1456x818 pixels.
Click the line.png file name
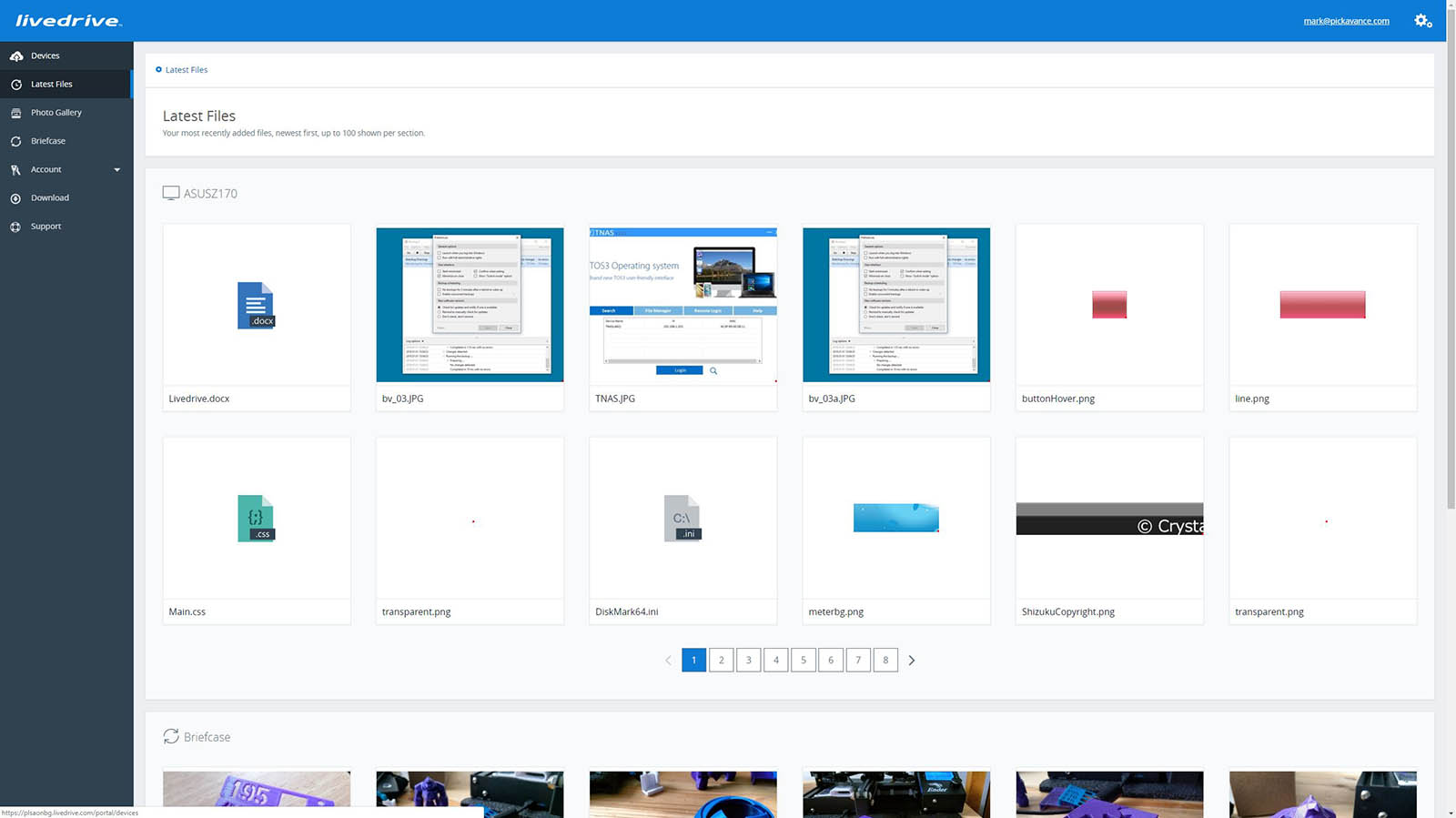1252,399
